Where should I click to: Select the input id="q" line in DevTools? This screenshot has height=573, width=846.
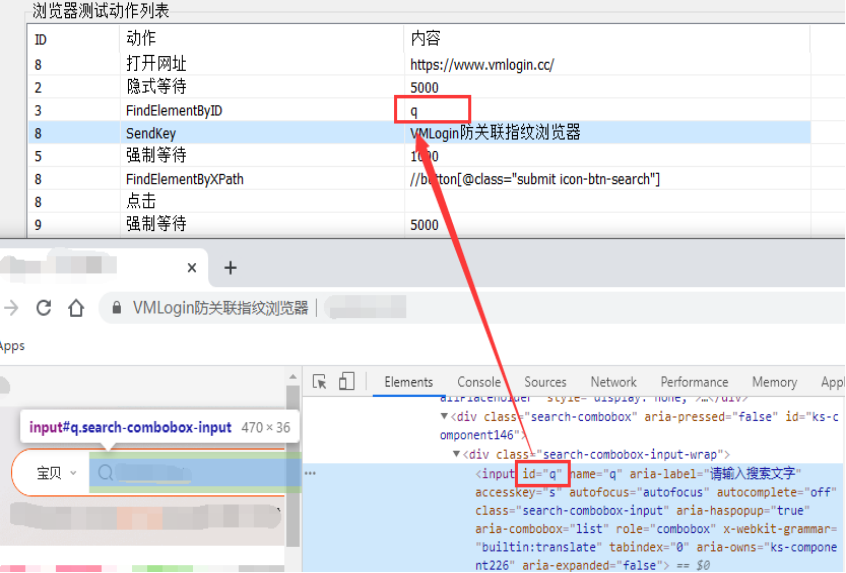(x=637, y=474)
